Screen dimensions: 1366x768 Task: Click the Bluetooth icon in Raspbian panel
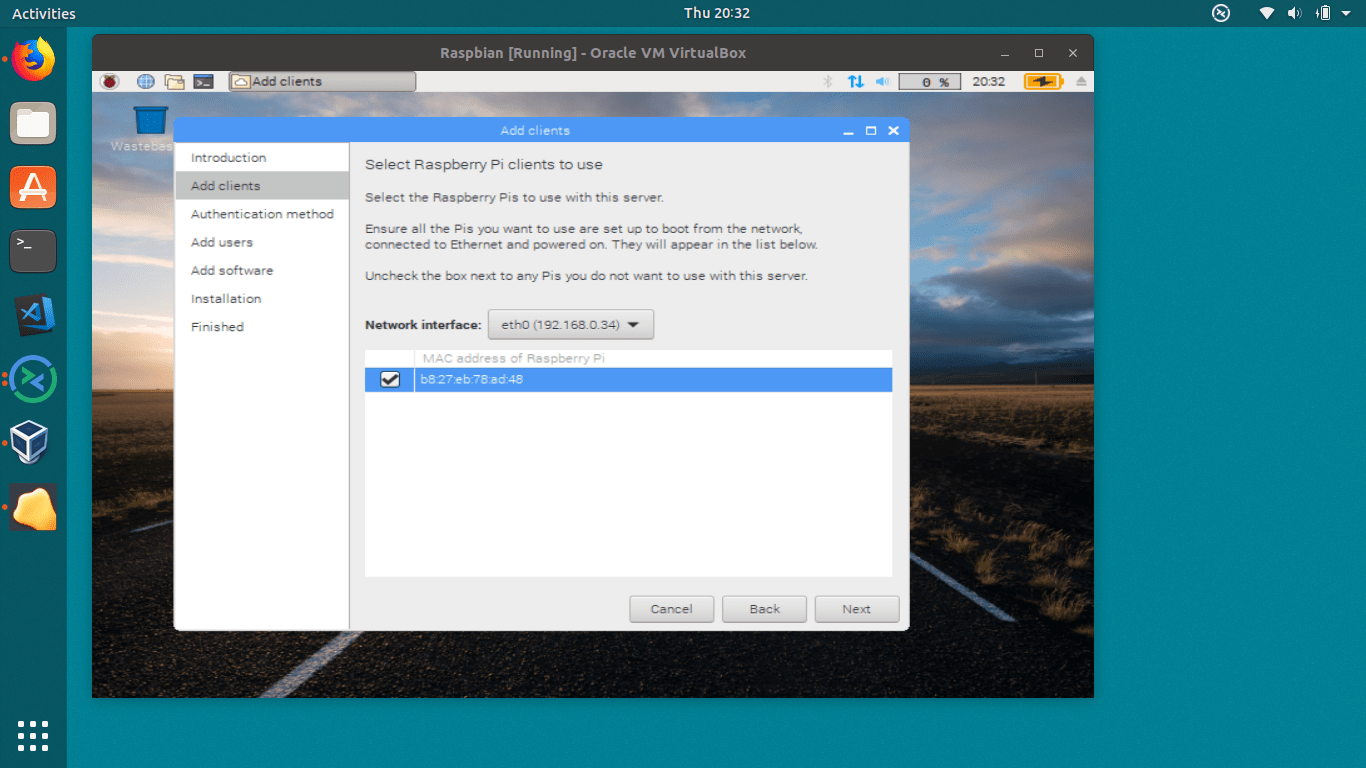click(x=827, y=81)
